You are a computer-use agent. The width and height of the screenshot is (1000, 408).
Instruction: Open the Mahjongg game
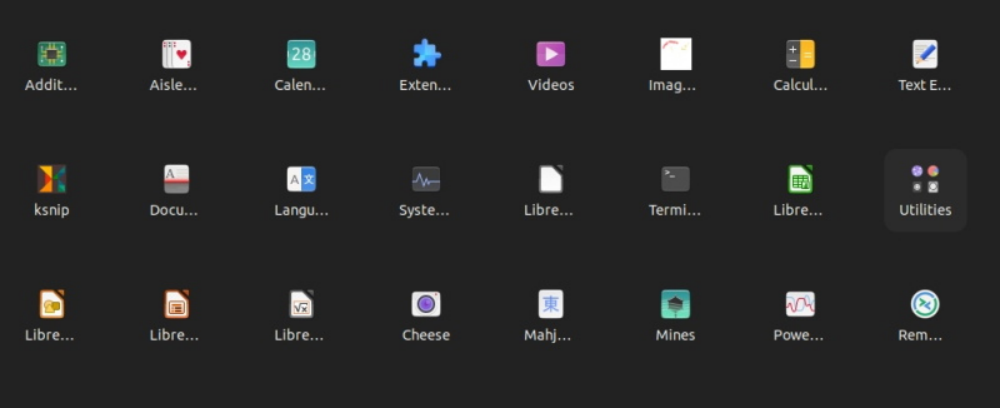pos(551,304)
